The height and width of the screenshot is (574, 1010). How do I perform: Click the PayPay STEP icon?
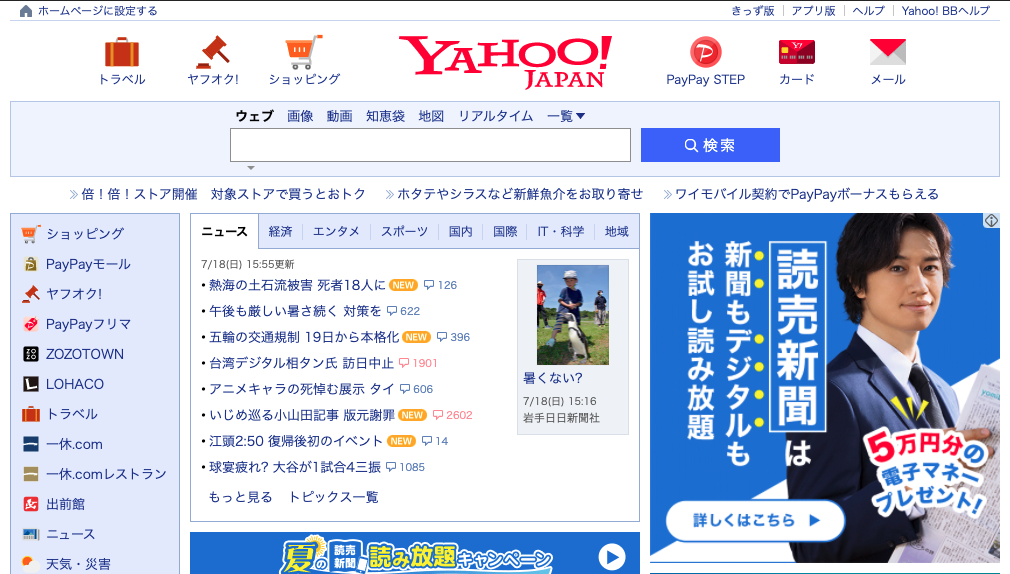pos(705,52)
